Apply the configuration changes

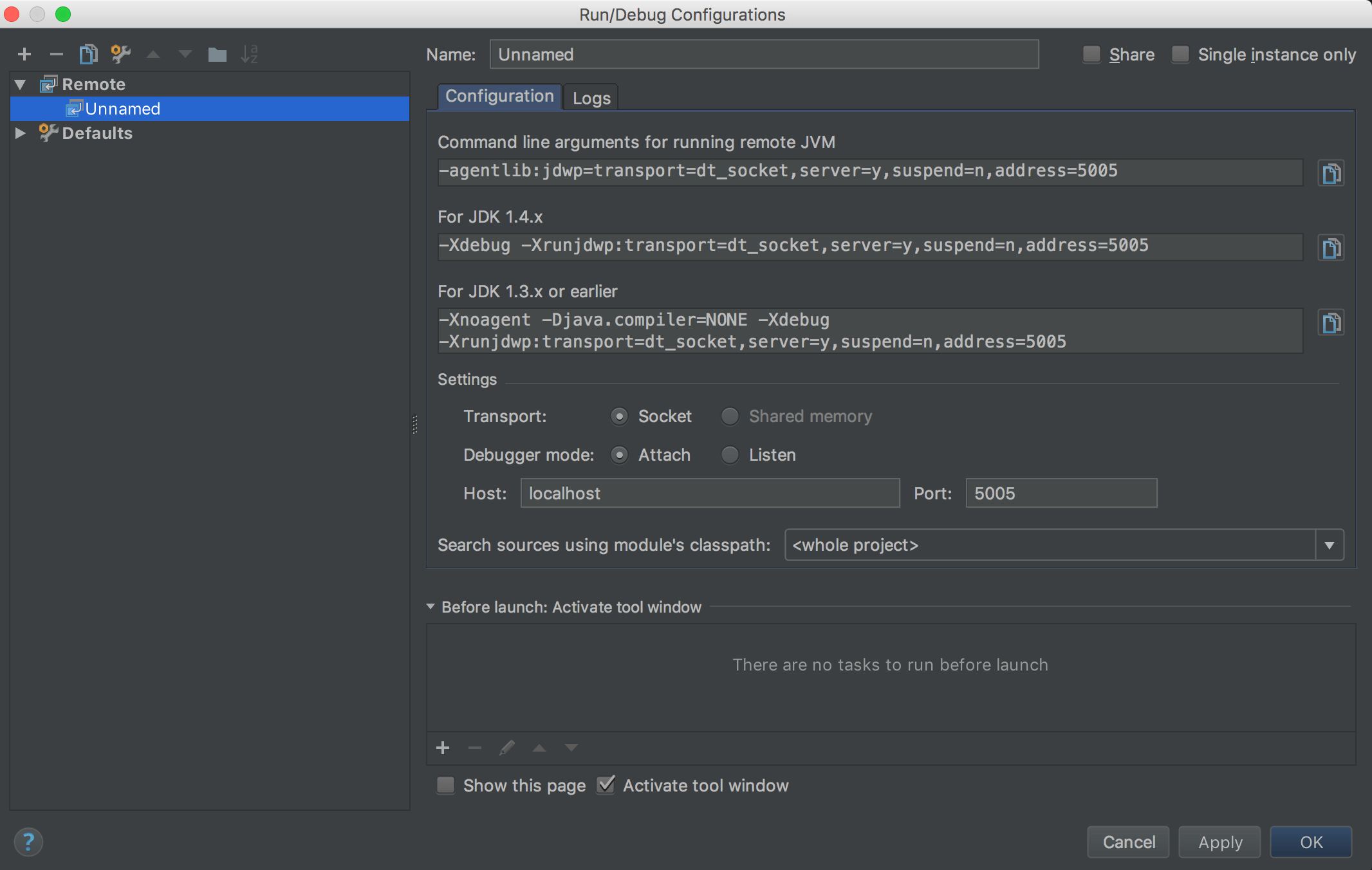(x=1219, y=842)
